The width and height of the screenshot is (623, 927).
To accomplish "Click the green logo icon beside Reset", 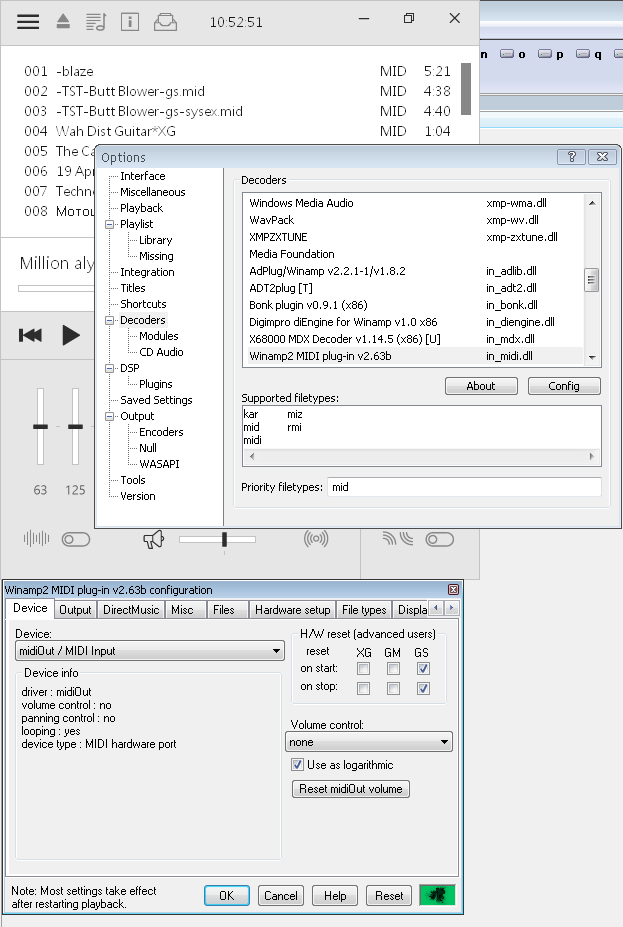I will [x=437, y=895].
